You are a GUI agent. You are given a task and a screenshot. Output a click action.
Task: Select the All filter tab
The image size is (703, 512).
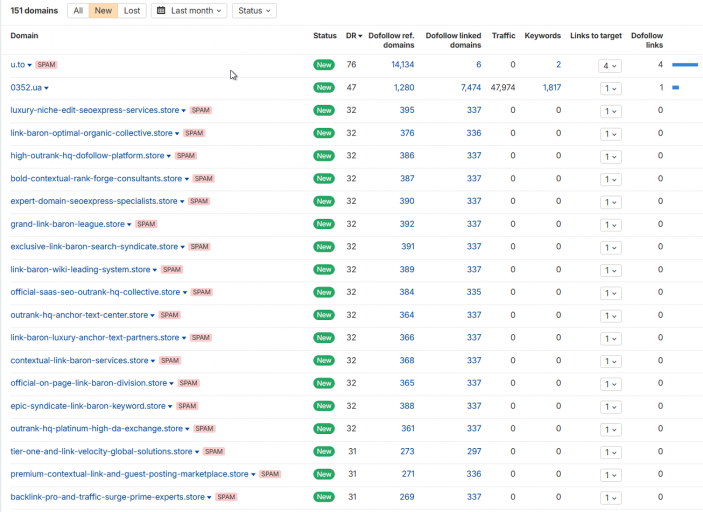[78, 11]
